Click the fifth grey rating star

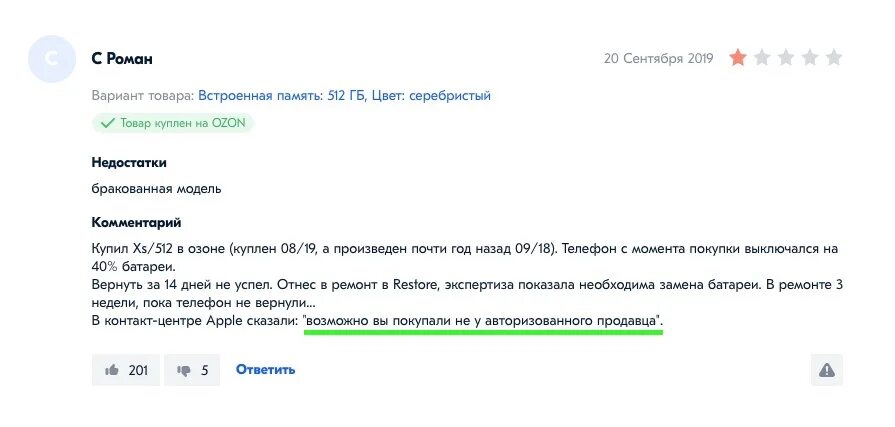834,58
